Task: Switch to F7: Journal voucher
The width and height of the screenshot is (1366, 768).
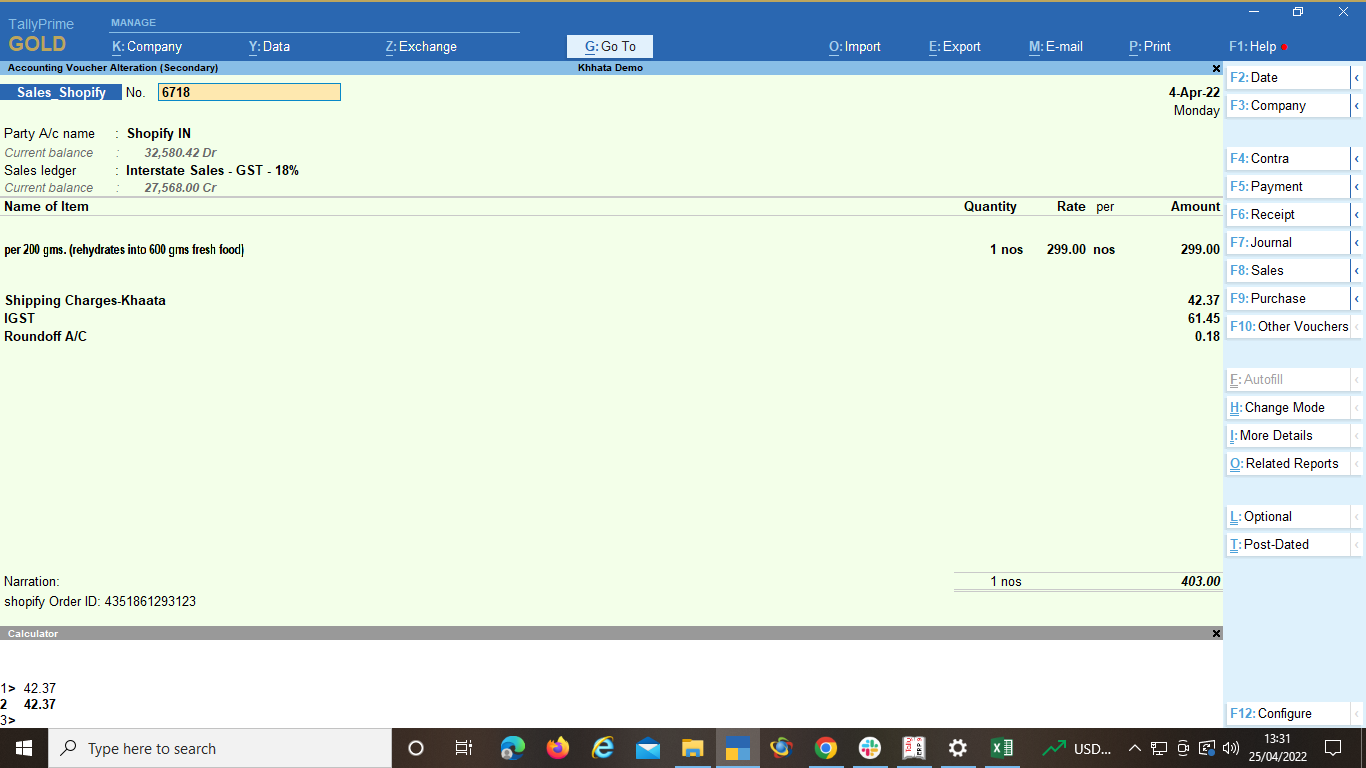Action: tap(1288, 242)
